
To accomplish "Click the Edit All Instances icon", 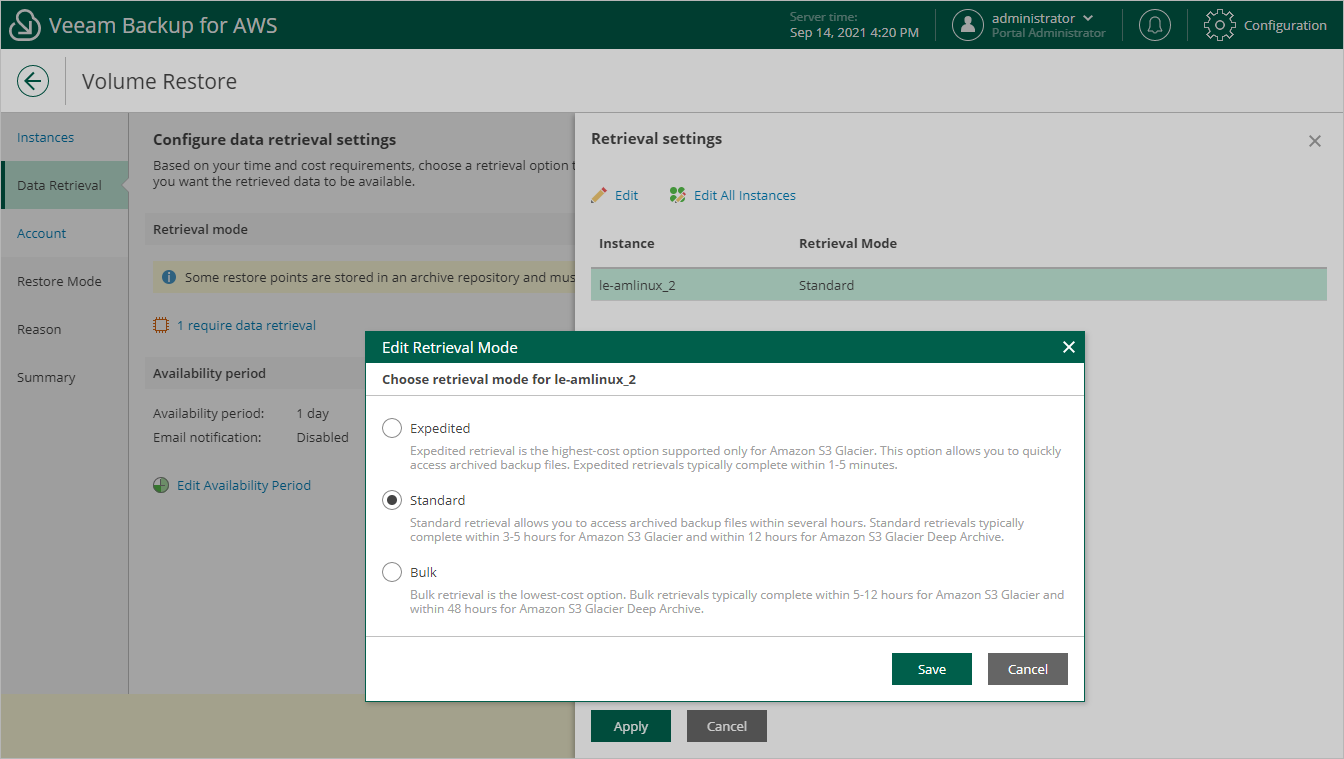I will 678,195.
